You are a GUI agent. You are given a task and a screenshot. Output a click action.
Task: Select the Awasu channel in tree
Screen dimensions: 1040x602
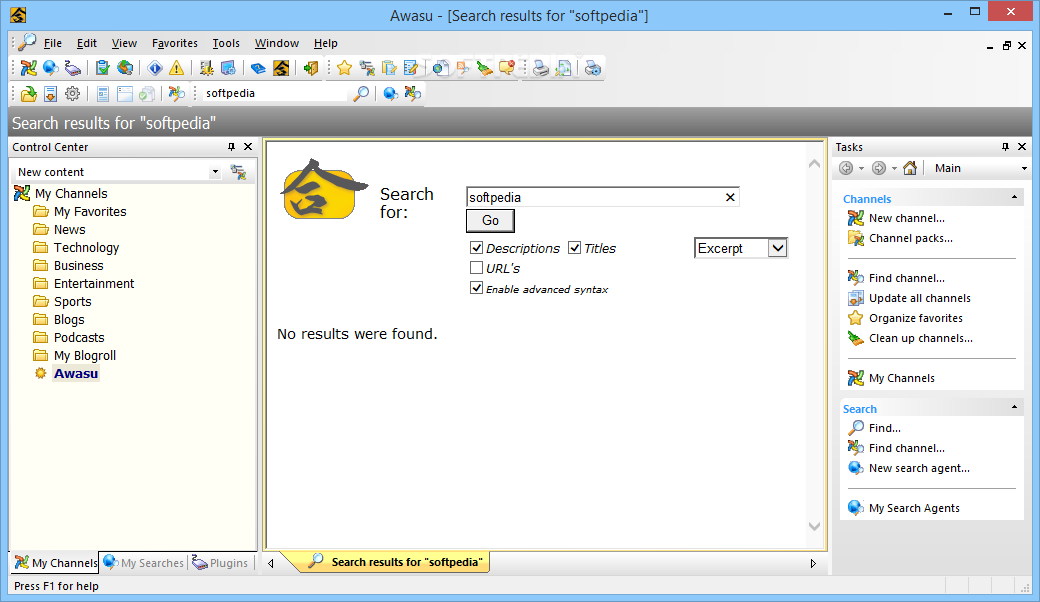pos(76,373)
